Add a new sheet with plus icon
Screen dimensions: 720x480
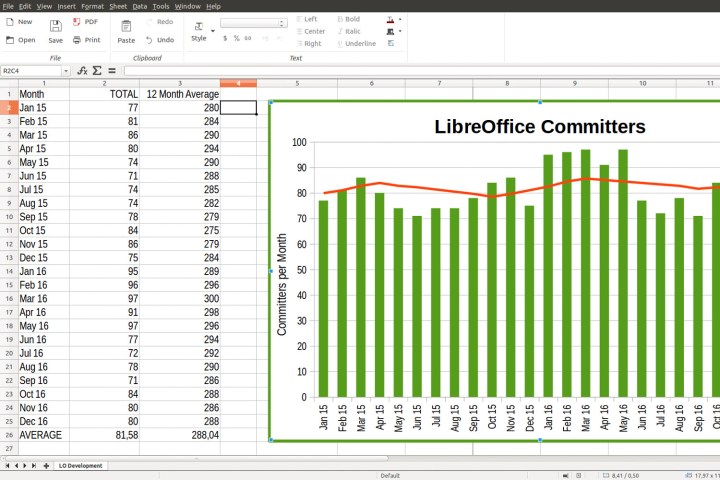tap(46, 465)
